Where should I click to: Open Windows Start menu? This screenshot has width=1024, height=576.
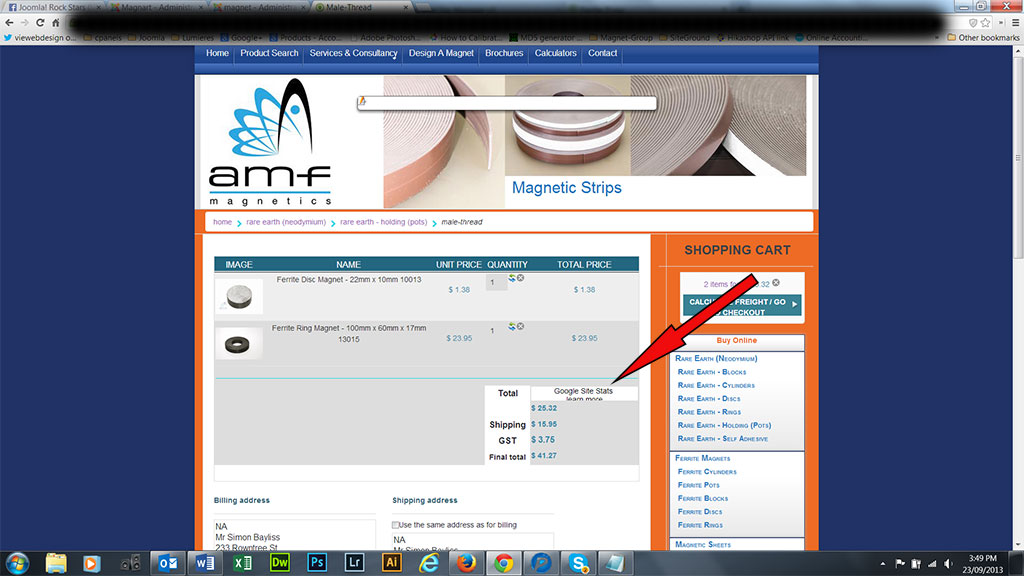pos(17,563)
